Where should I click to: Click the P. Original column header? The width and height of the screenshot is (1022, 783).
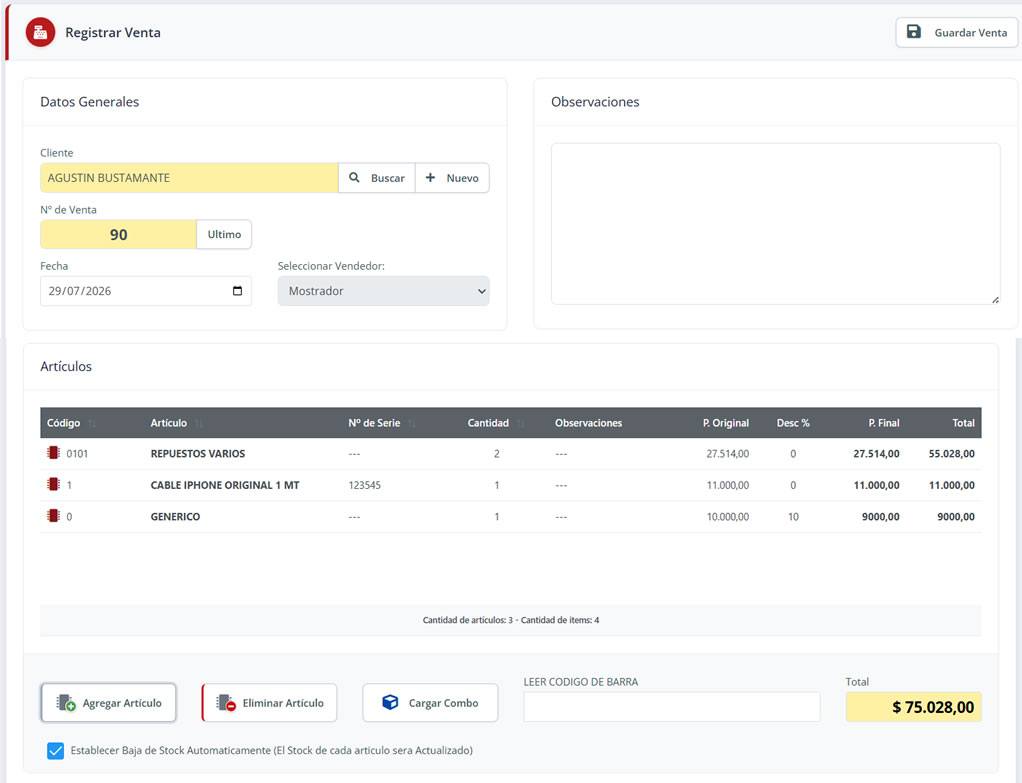(725, 423)
